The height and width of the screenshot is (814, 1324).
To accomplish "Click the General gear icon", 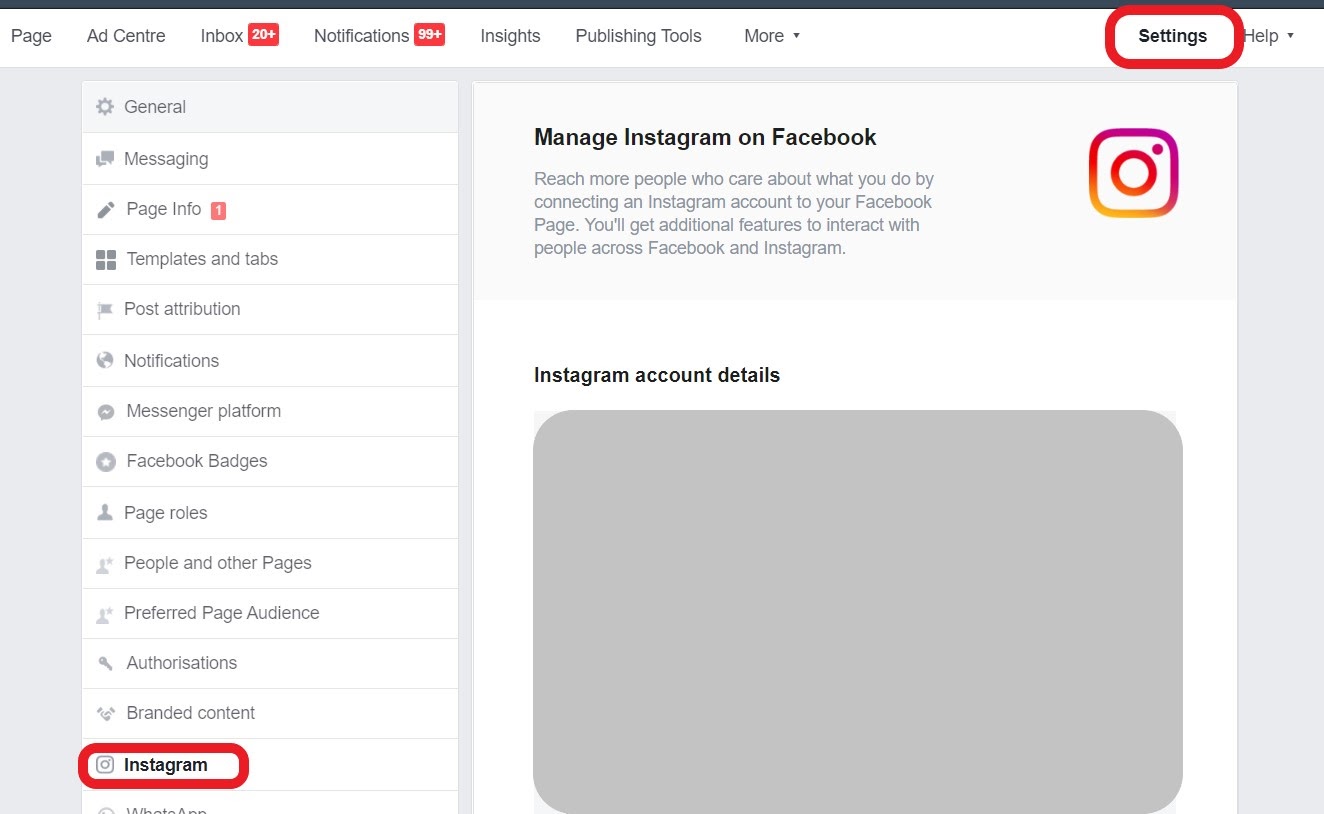I will click(105, 106).
